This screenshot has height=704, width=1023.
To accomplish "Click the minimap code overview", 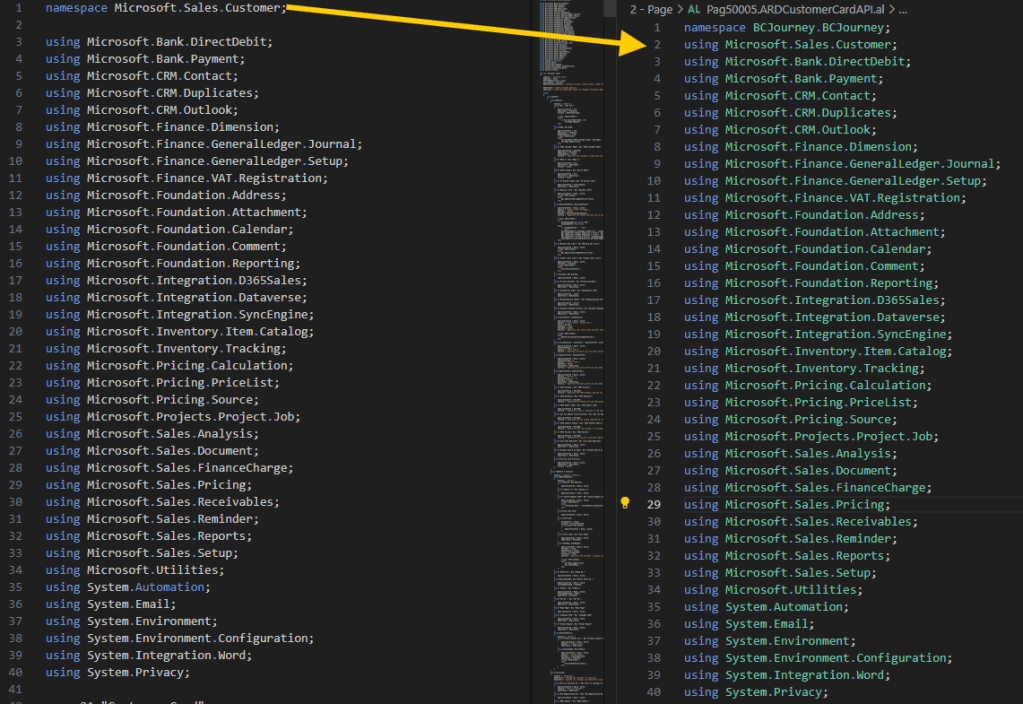I will [x=568, y=300].
